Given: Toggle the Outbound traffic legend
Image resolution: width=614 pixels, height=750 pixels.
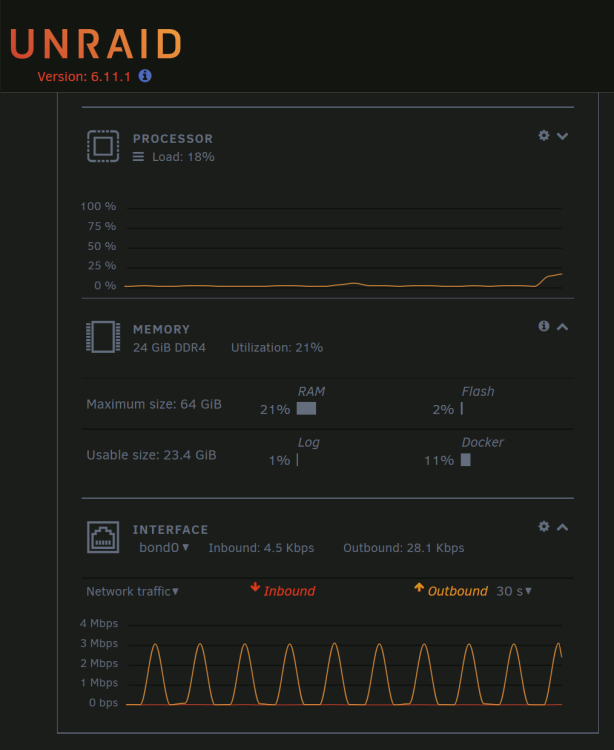Looking at the screenshot, I should coord(451,590).
